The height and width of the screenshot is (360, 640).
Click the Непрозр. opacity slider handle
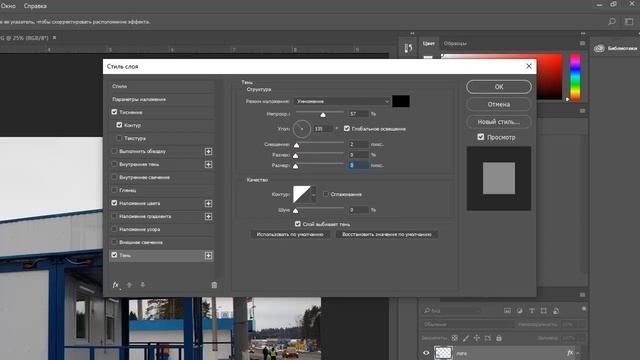pos(323,115)
